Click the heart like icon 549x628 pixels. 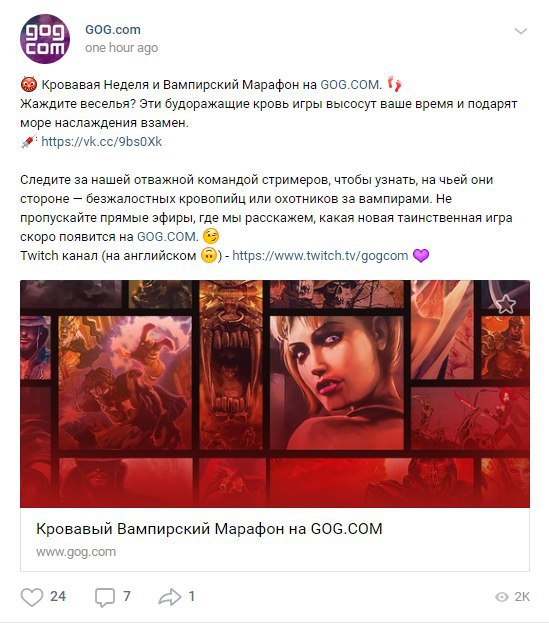32,597
